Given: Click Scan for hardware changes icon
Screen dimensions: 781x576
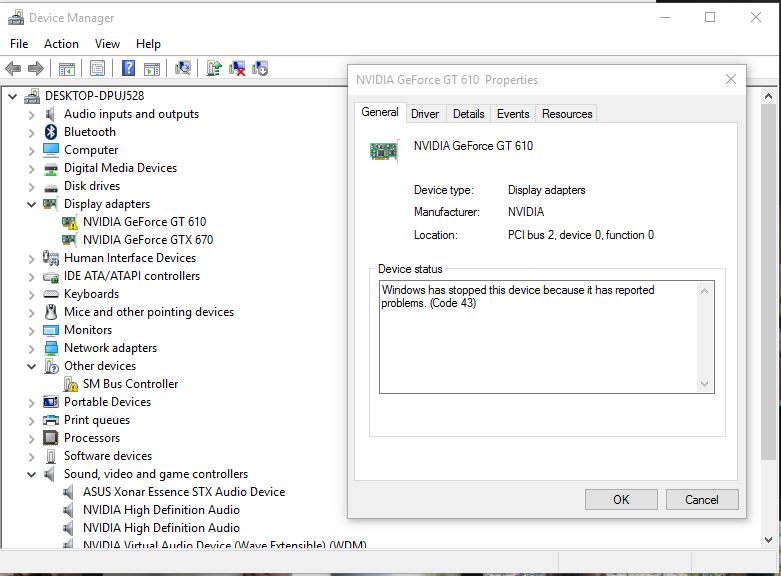Looking at the screenshot, I should (x=183, y=68).
